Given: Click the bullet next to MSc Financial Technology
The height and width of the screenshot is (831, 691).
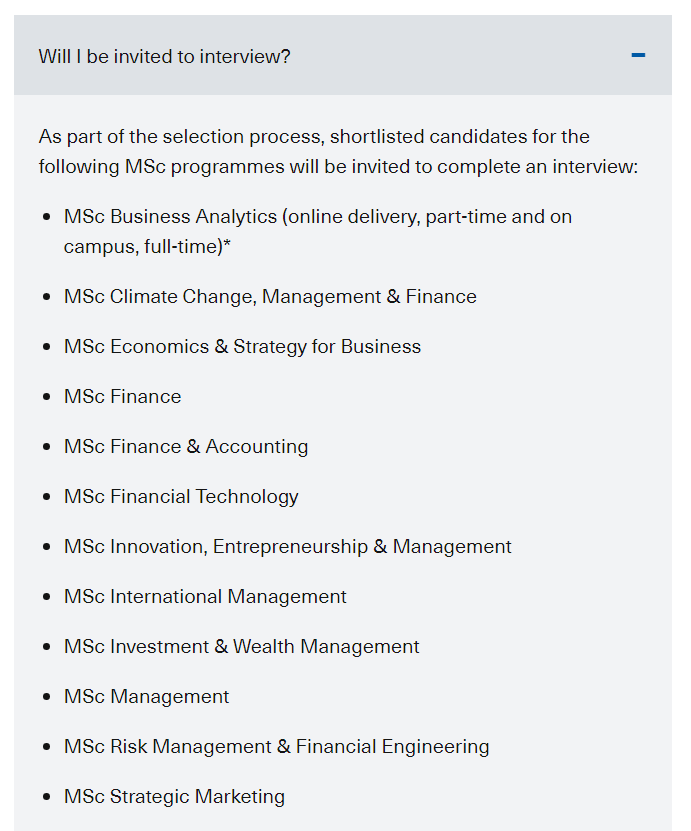Looking at the screenshot, I should coord(48,497).
